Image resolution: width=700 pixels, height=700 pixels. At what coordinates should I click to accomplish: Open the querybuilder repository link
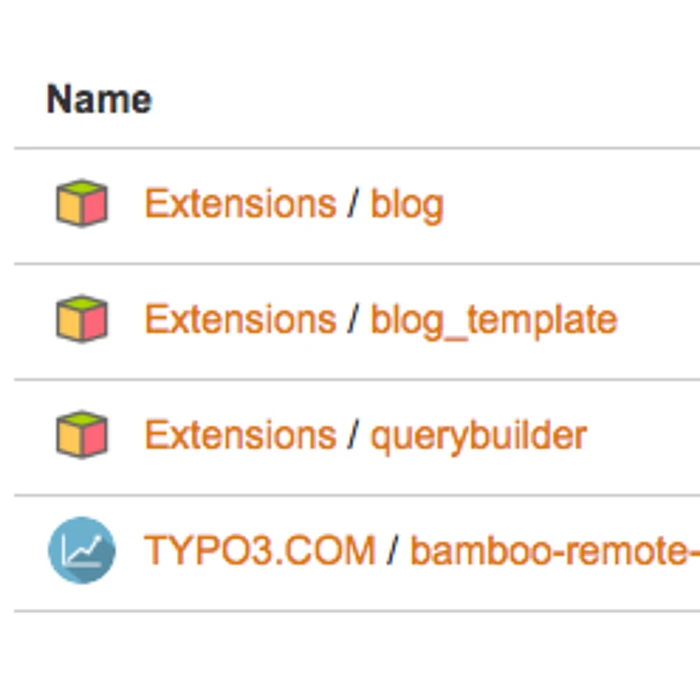(478, 437)
